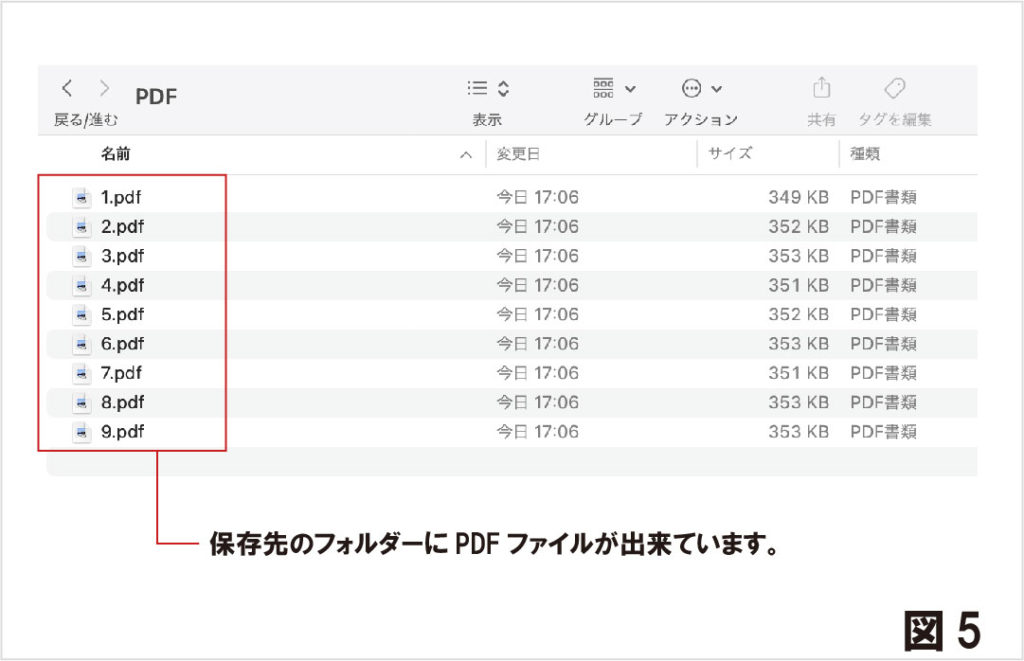The width and height of the screenshot is (1024, 661).
Task: Open the list view display switcher
Action: (x=488, y=89)
